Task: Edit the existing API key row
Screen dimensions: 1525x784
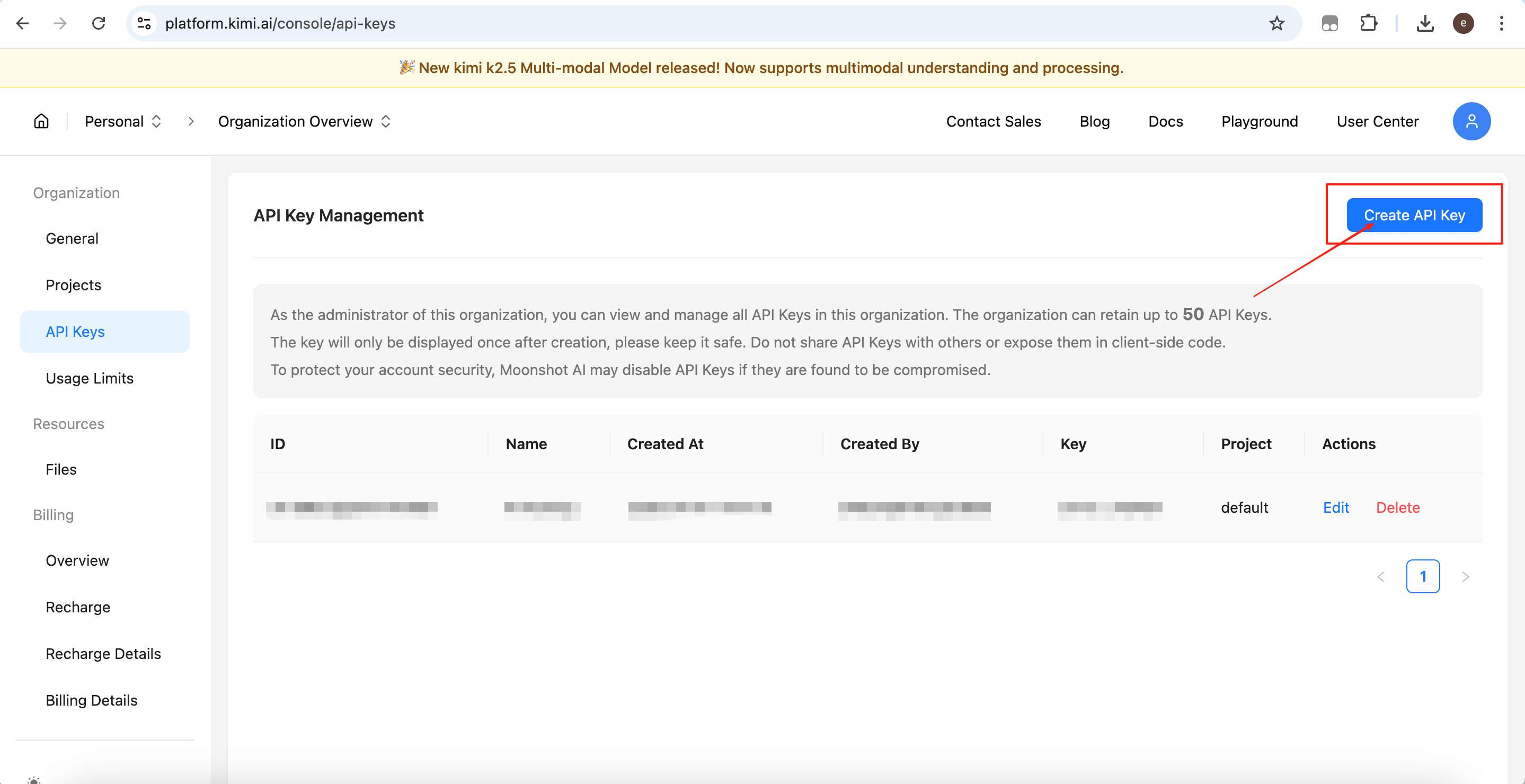Action: click(x=1335, y=507)
